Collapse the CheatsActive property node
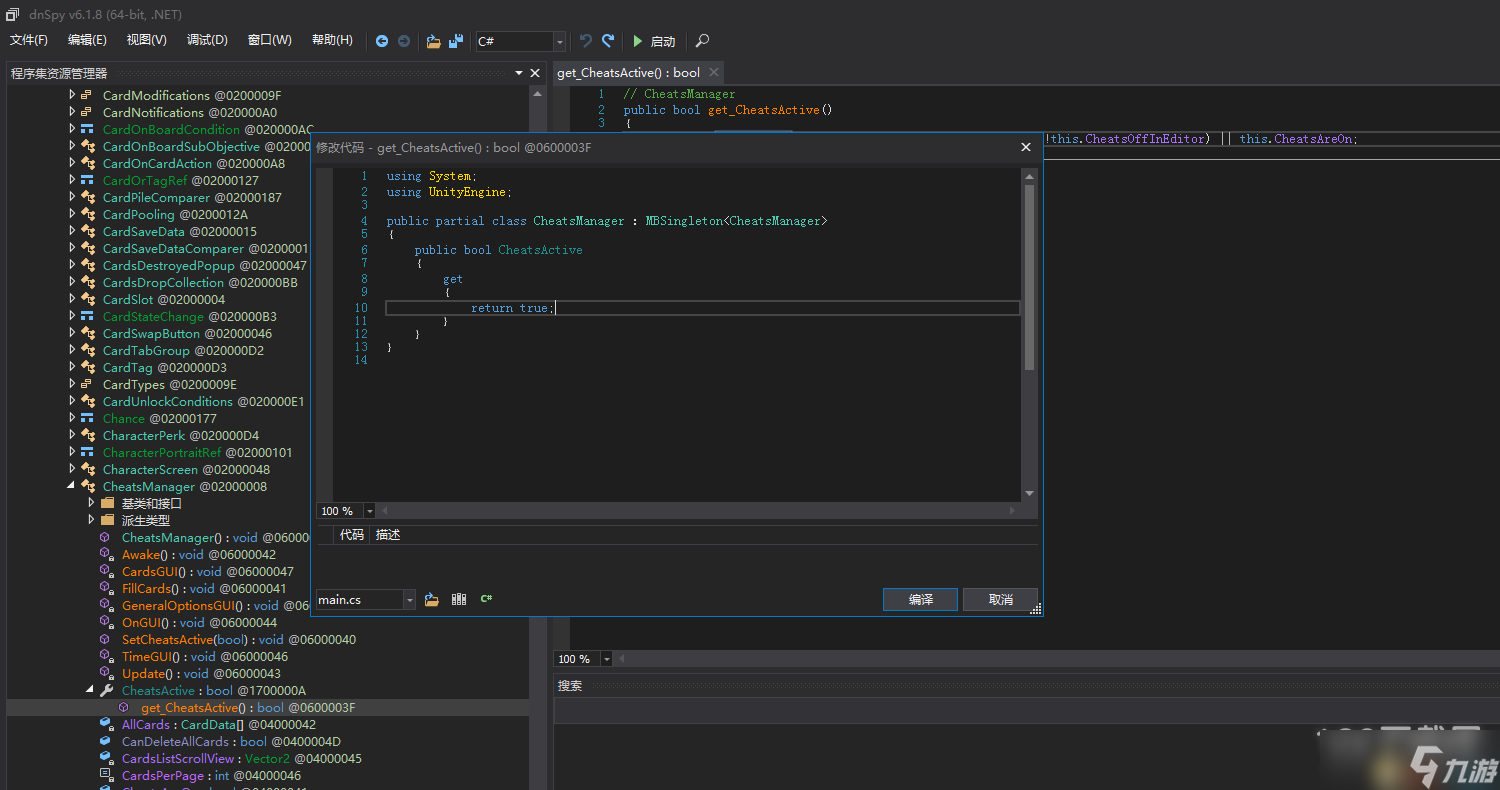Screen dimensions: 1500x790 pos(90,690)
